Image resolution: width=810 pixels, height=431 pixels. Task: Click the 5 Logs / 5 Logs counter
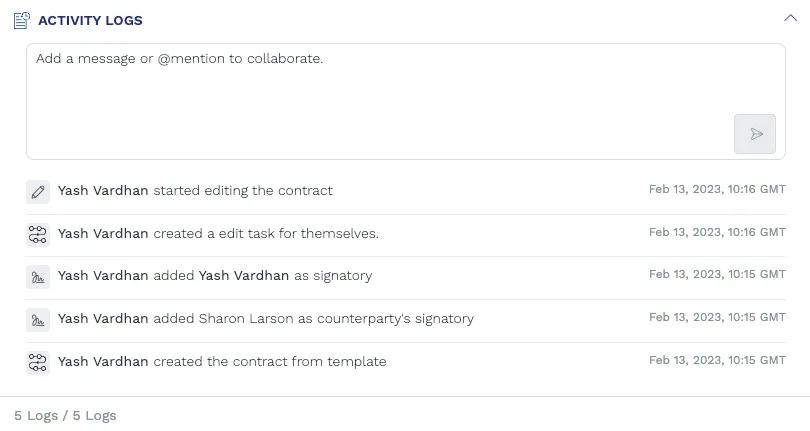pos(65,416)
